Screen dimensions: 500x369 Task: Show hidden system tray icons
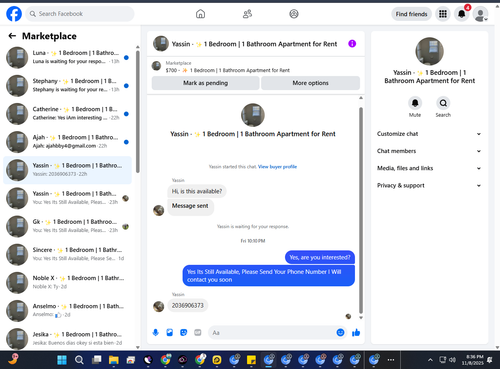[x=430, y=360]
